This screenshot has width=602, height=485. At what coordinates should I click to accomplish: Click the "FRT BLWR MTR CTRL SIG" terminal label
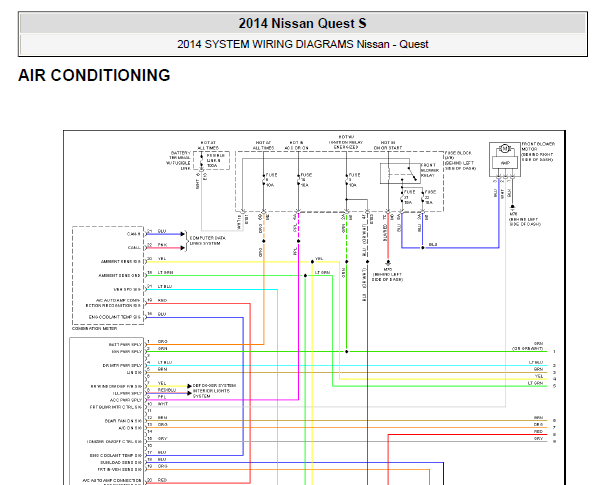coord(116,407)
